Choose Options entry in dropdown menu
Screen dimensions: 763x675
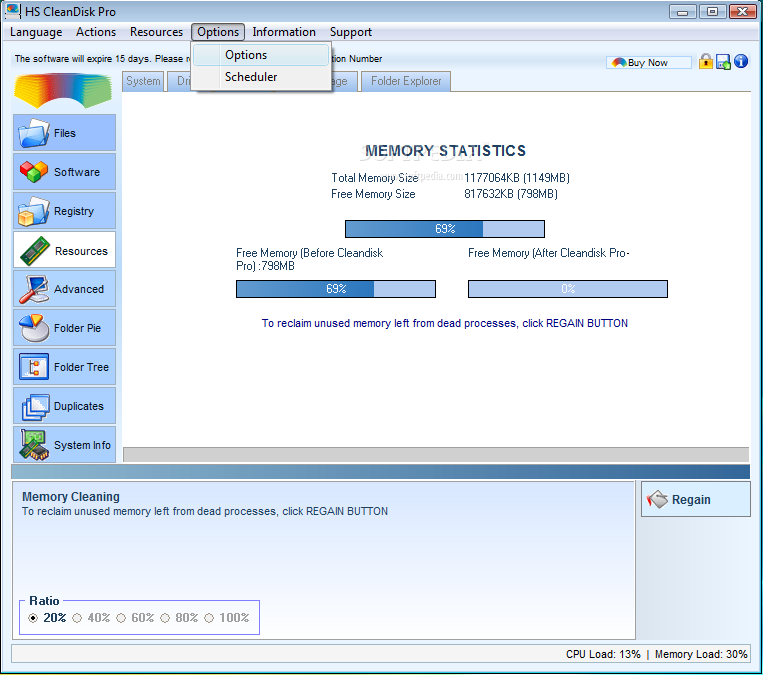(261, 55)
